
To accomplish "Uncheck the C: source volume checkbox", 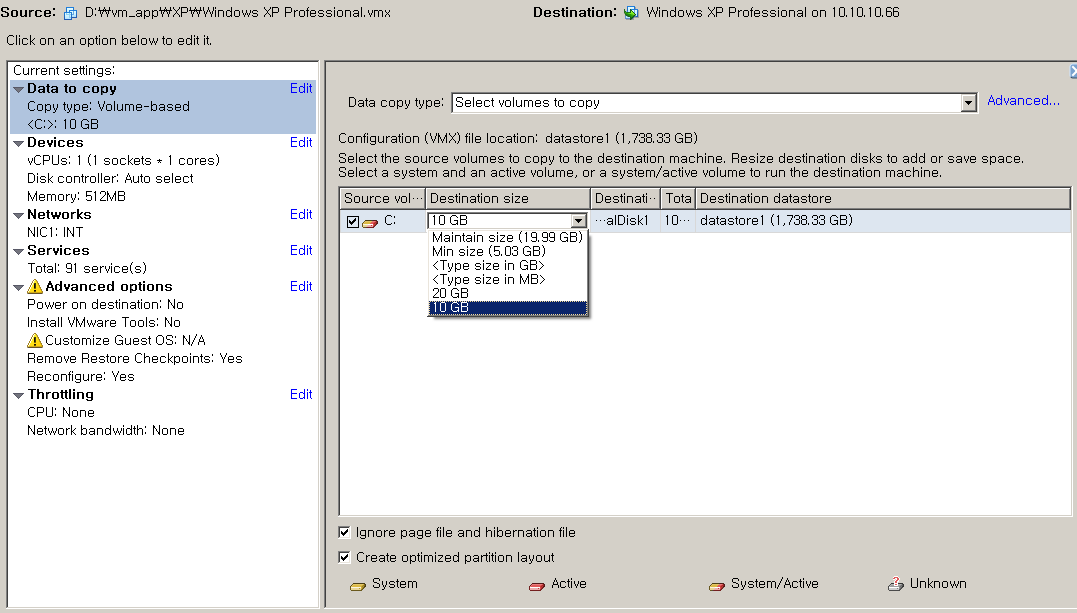I will [x=353, y=221].
